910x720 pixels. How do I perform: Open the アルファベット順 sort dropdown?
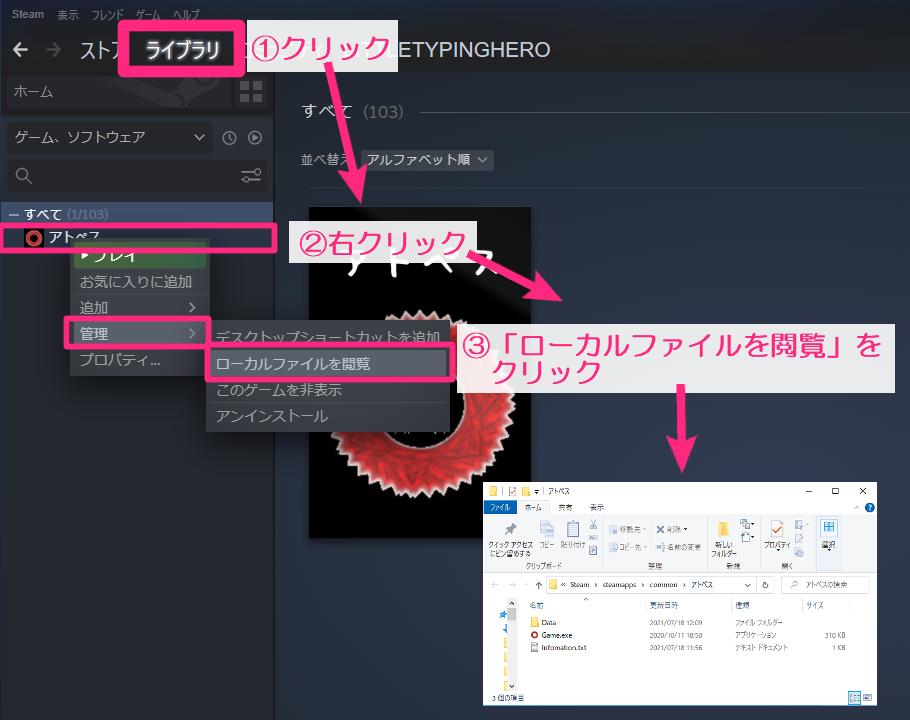427,160
